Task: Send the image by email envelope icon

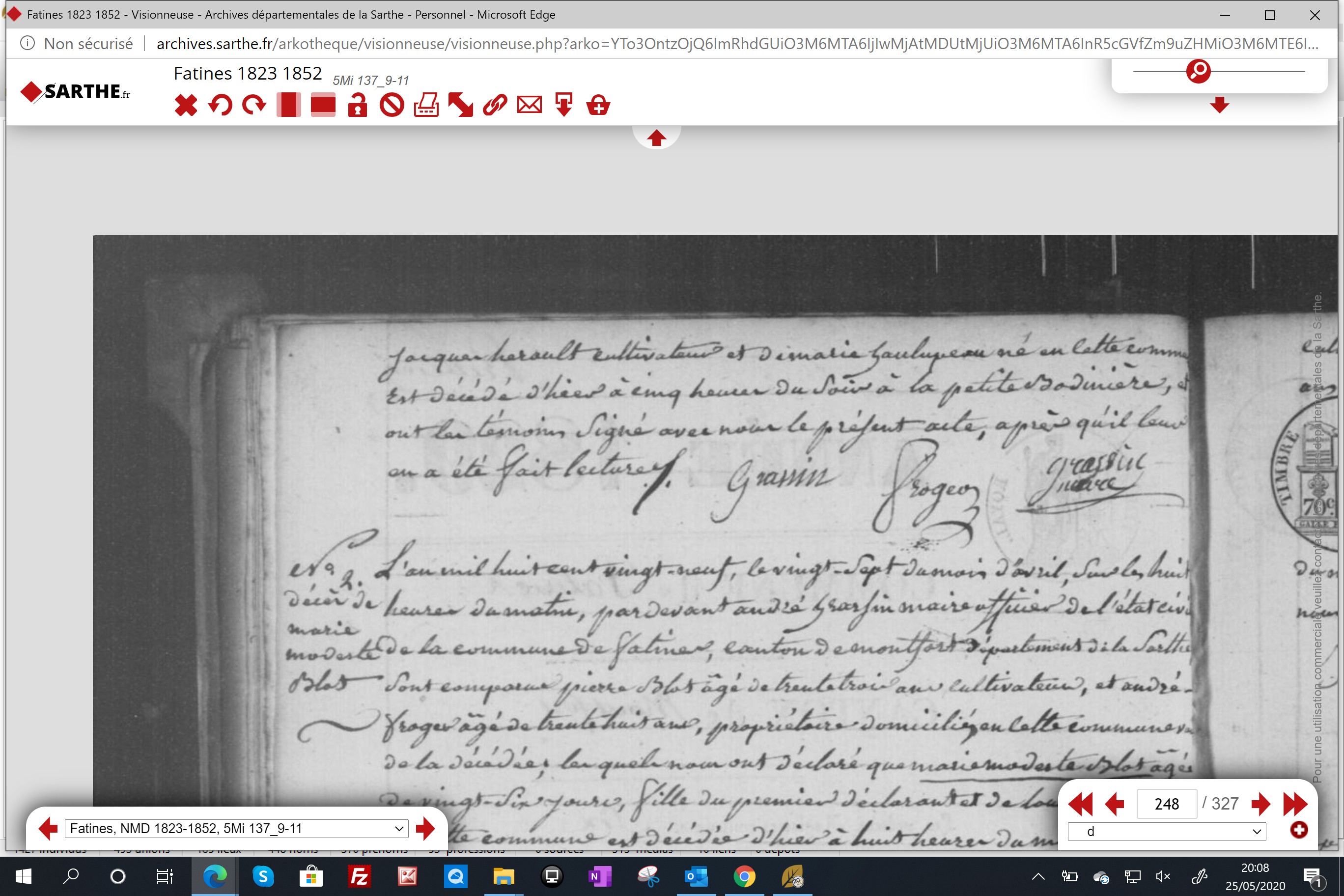Action: coord(529,105)
